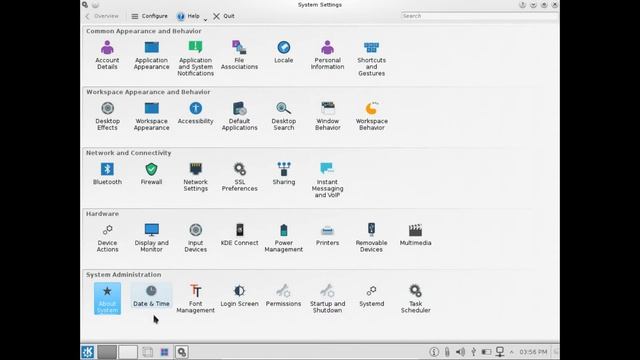The width and height of the screenshot is (640, 360).
Task: Open the notifications info tray icon
Action: point(434,352)
